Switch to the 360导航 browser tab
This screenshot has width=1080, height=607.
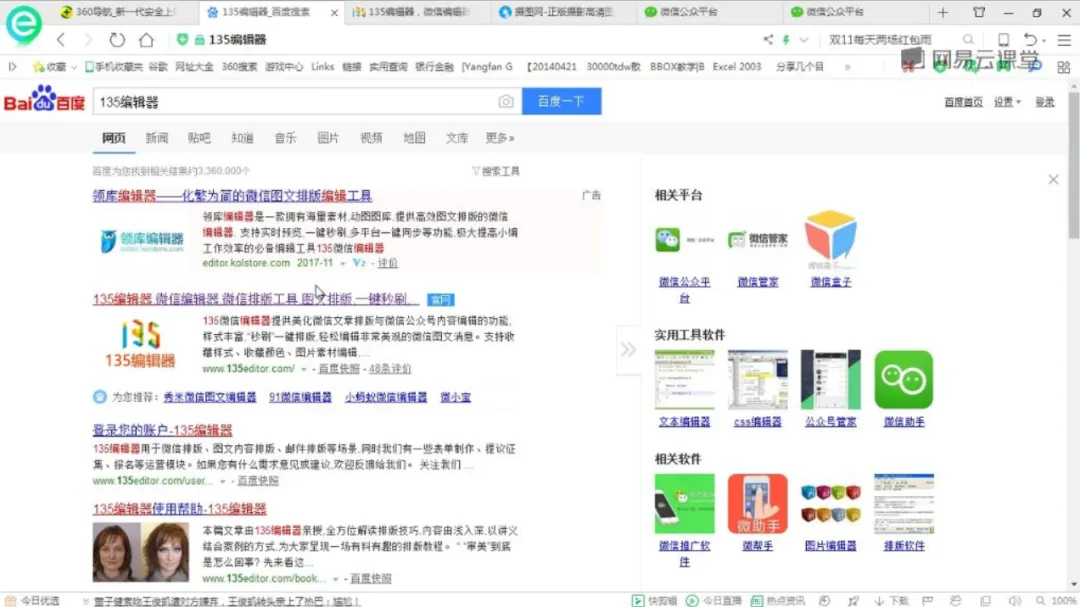coord(124,12)
